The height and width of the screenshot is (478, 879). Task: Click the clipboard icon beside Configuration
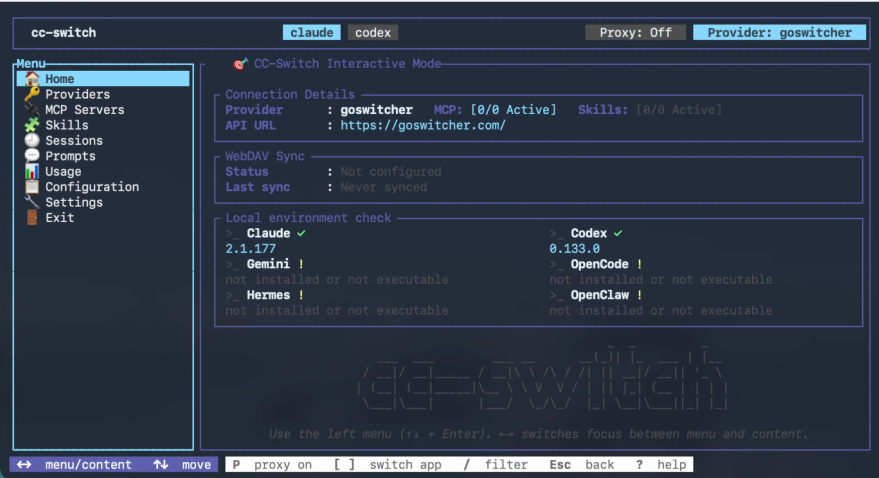pos(33,187)
